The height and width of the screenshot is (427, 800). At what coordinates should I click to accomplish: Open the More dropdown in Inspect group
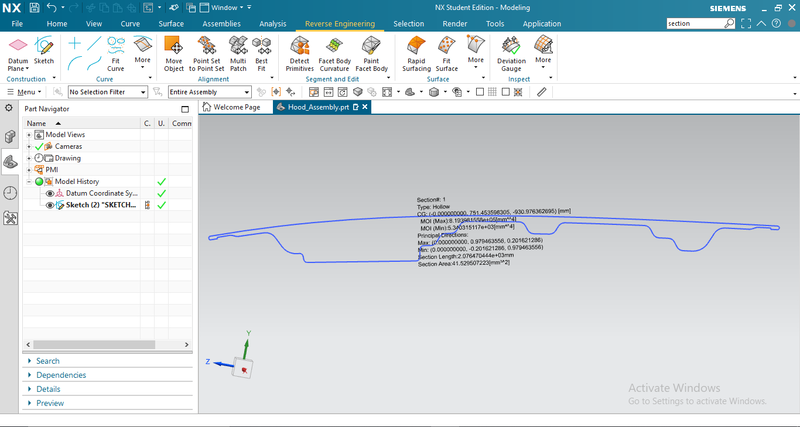tap(543, 54)
